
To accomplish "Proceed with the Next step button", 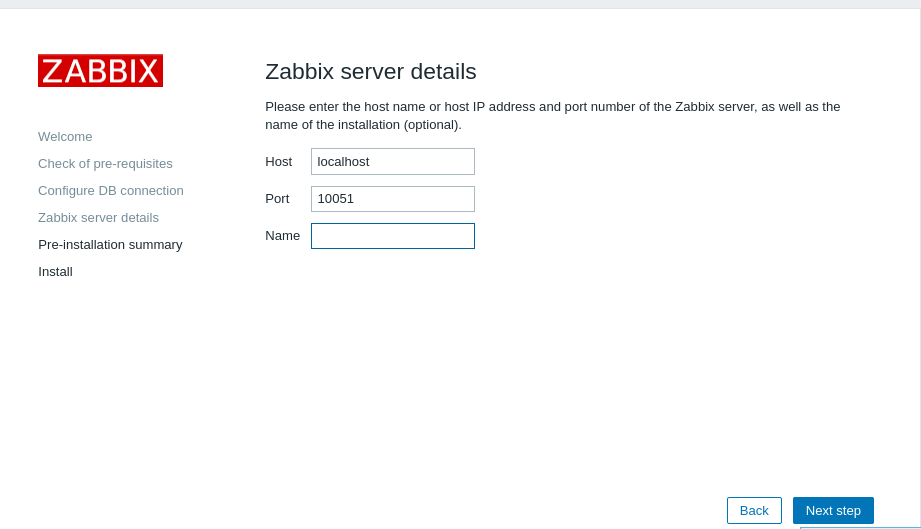I will pyautogui.click(x=833, y=510).
